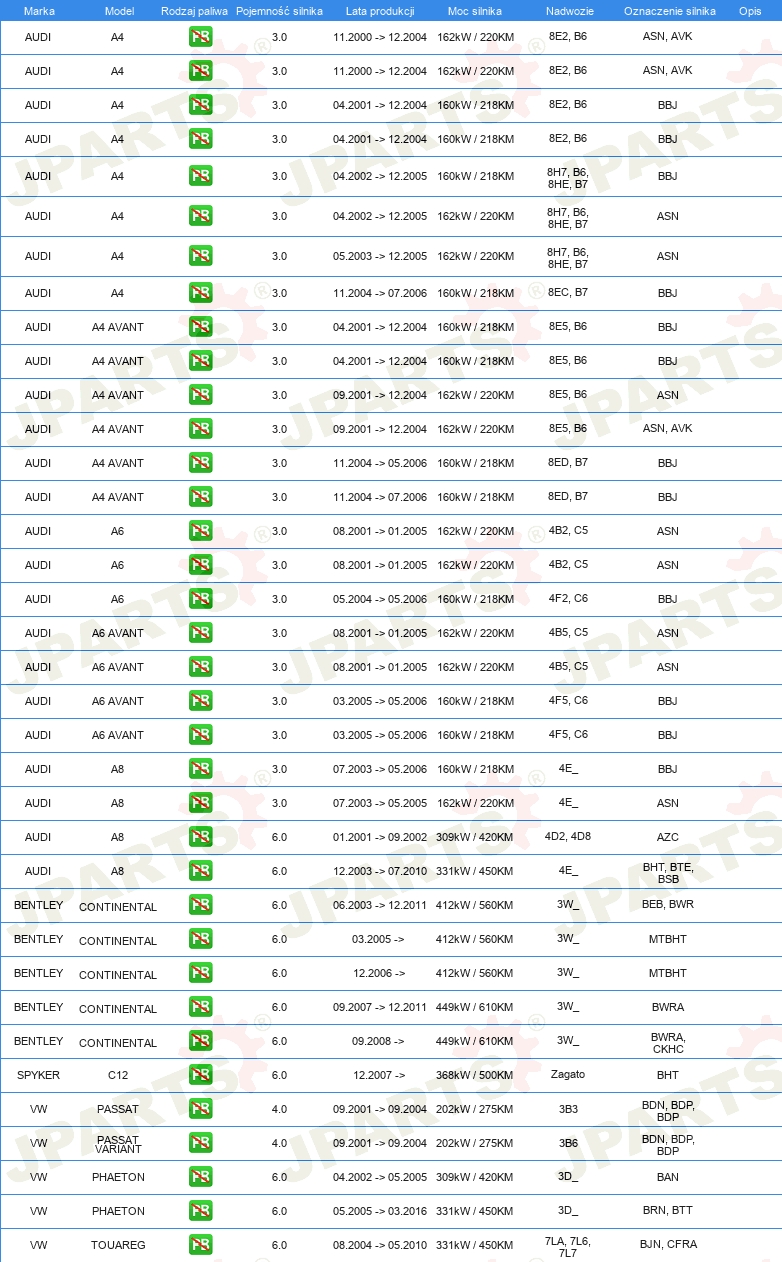Click the Rodzaj paliwa column header
Viewport: 782px width, 1262px height.
tap(194, 11)
